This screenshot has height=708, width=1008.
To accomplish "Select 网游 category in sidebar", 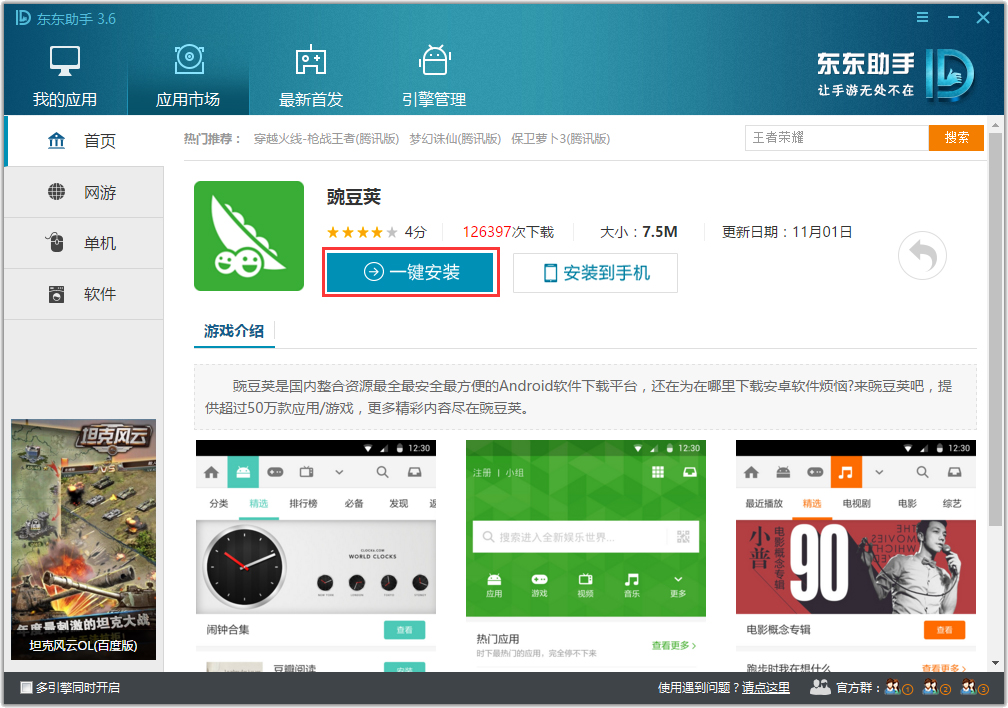I will 84,192.
